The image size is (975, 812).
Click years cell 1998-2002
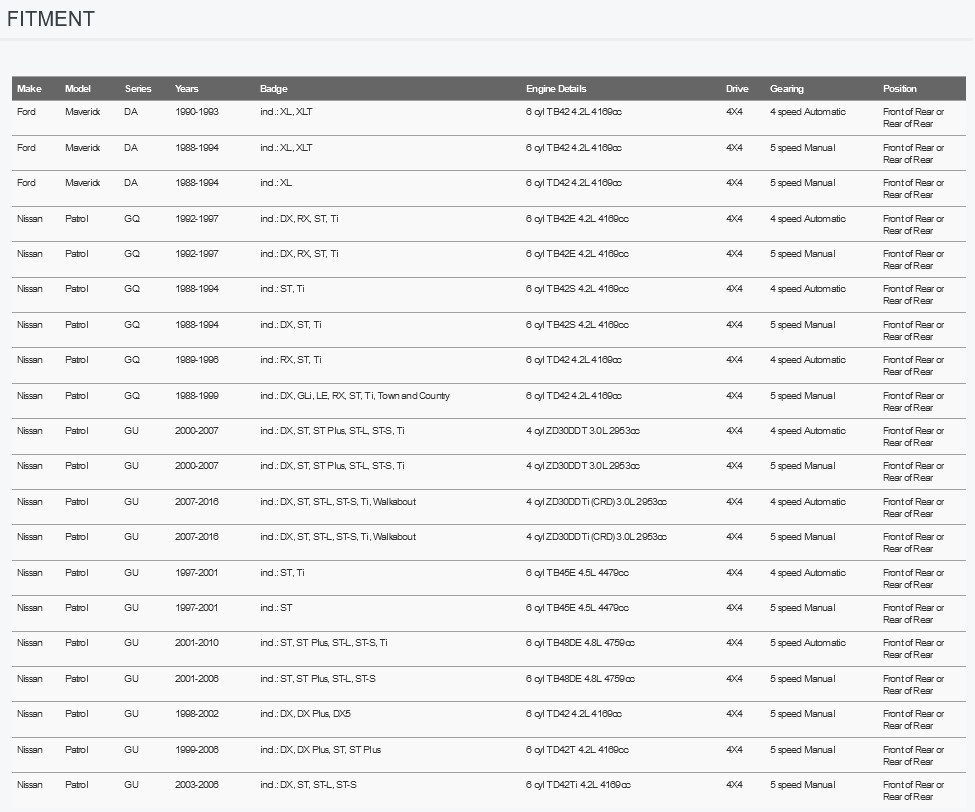[x=197, y=714]
